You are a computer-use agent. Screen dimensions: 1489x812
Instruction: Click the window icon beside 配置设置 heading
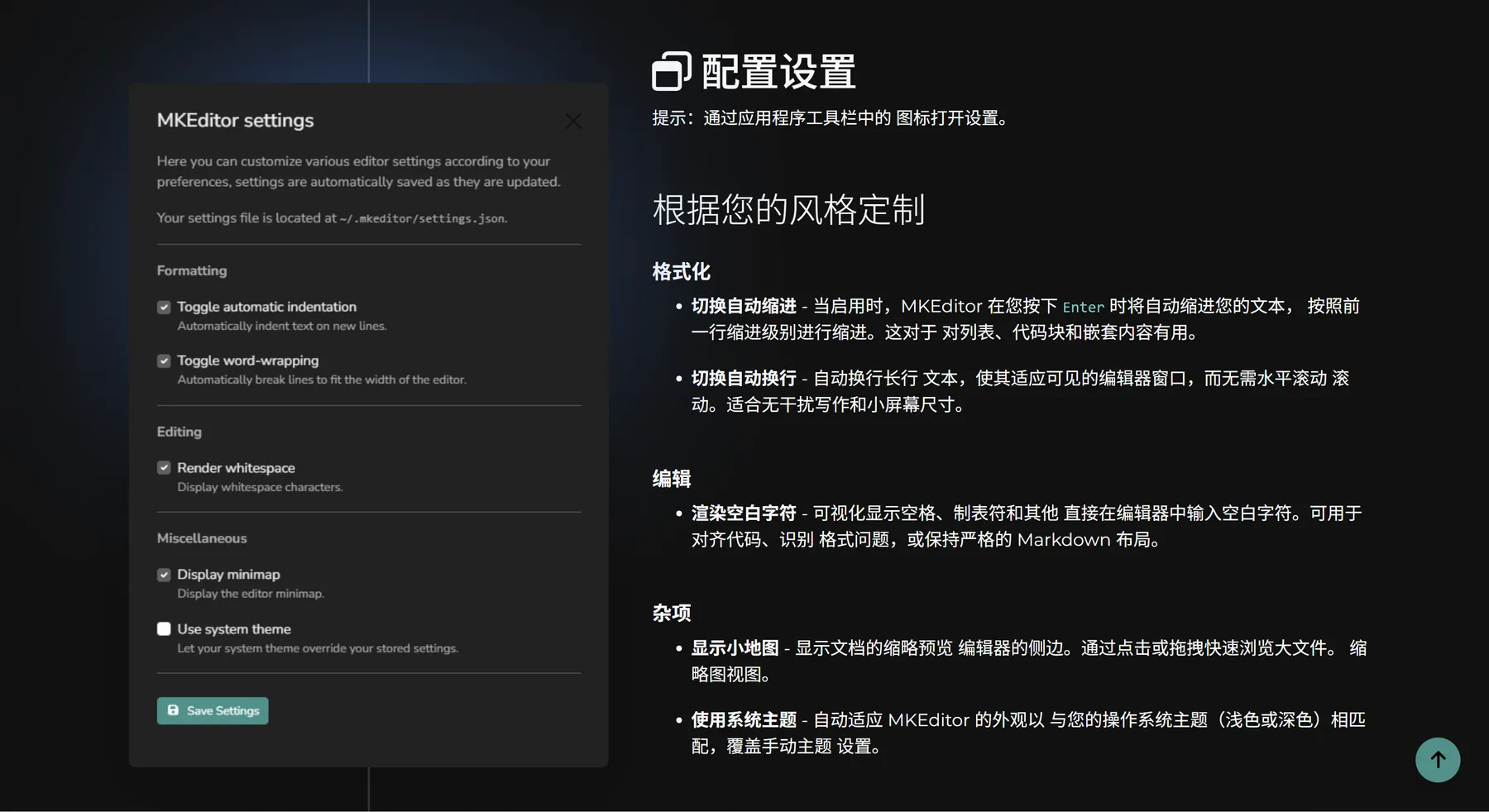pyautogui.click(x=671, y=72)
